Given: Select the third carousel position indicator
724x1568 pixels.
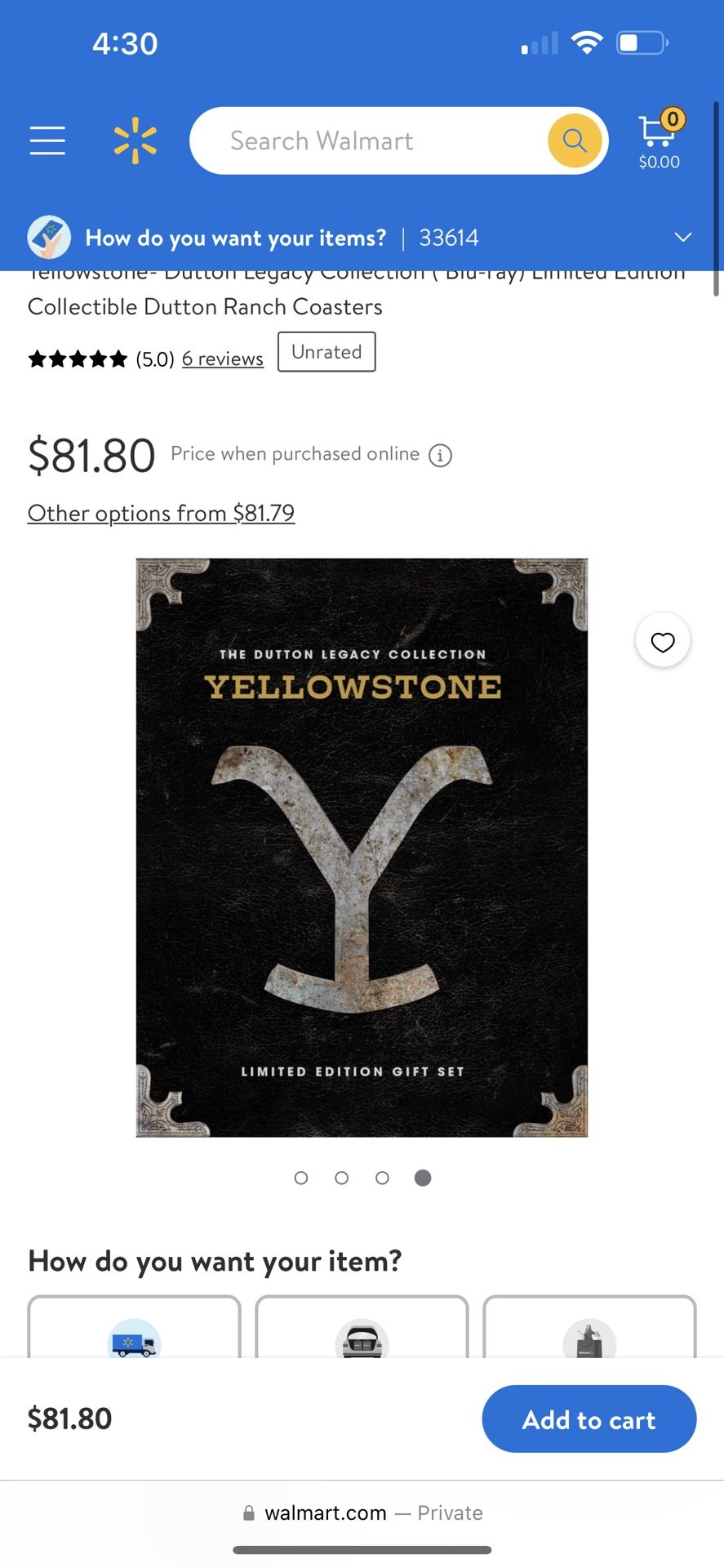Looking at the screenshot, I should pyautogui.click(x=382, y=1178).
